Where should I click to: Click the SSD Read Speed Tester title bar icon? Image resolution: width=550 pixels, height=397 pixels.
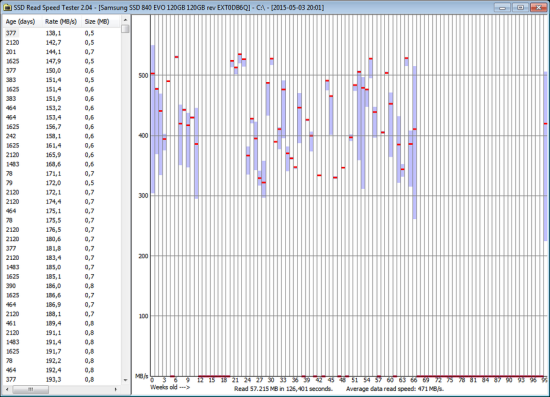click(x=7, y=7)
